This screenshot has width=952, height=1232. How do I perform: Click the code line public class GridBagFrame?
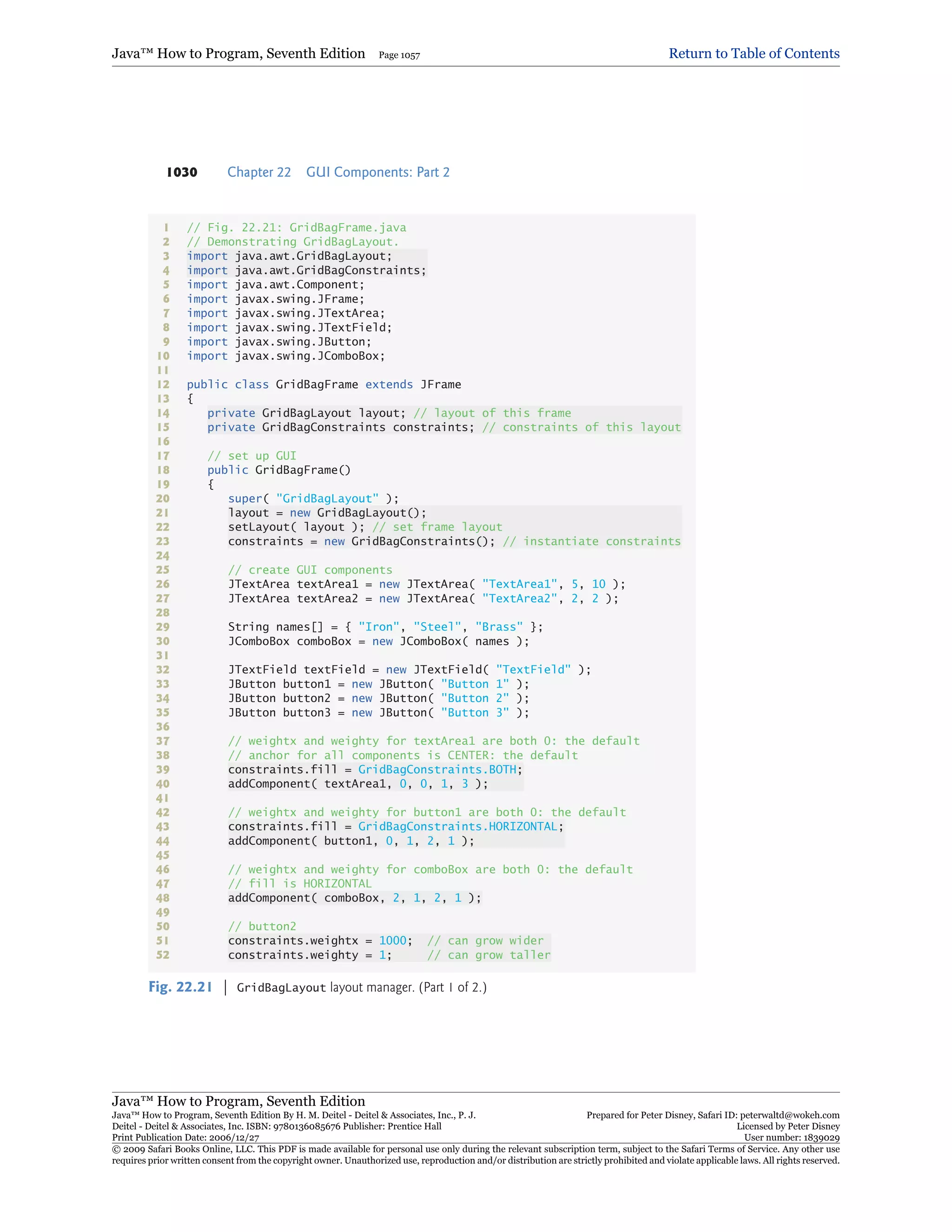click(324, 385)
